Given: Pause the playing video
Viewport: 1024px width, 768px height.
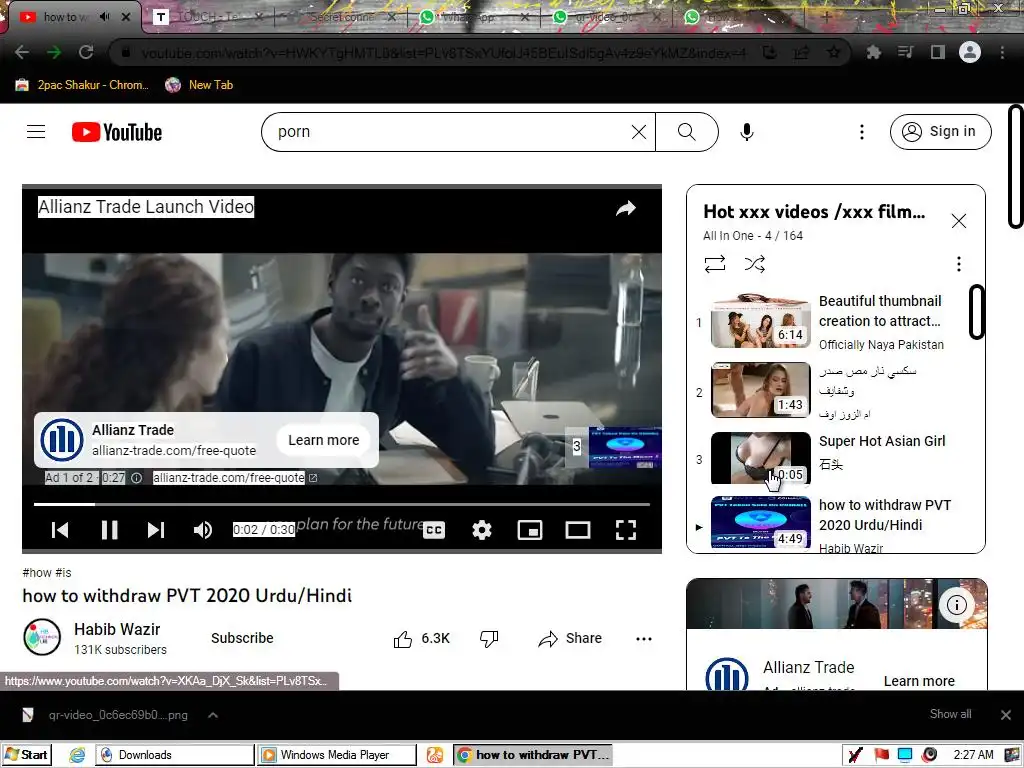Looking at the screenshot, I should point(109,530).
